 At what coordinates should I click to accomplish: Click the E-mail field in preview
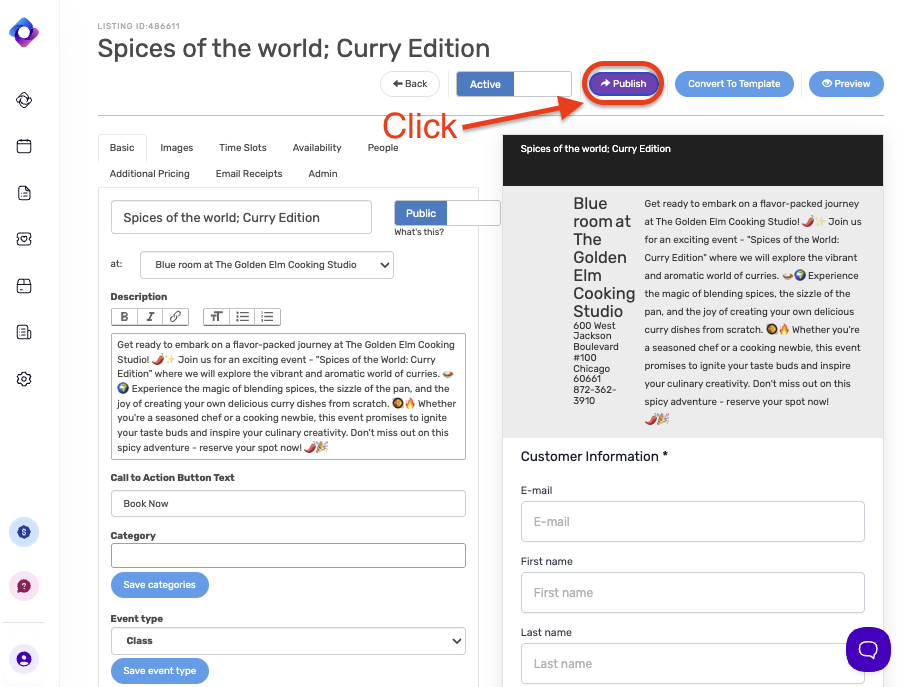coord(693,522)
